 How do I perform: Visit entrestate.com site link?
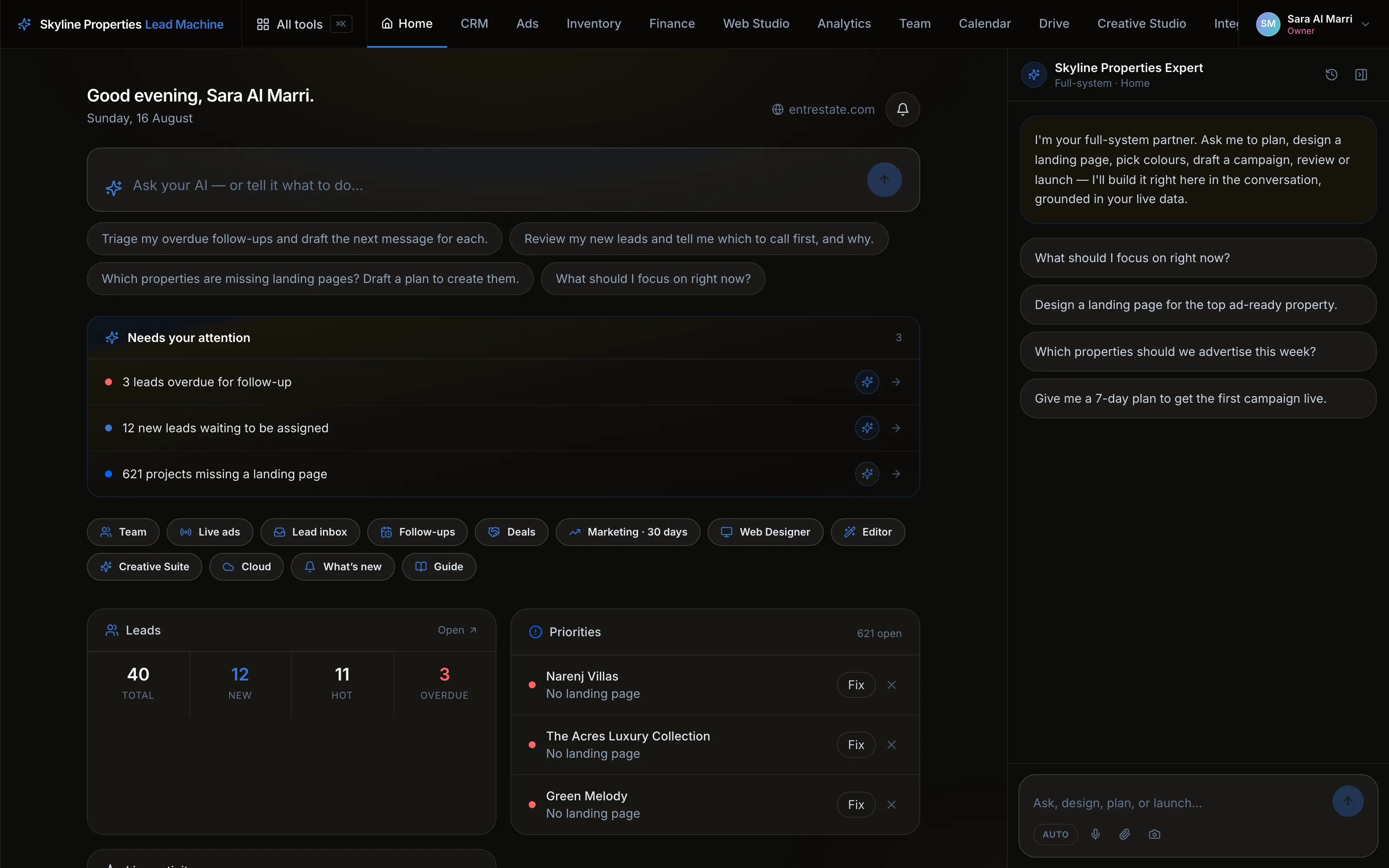pyautogui.click(x=823, y=109)
